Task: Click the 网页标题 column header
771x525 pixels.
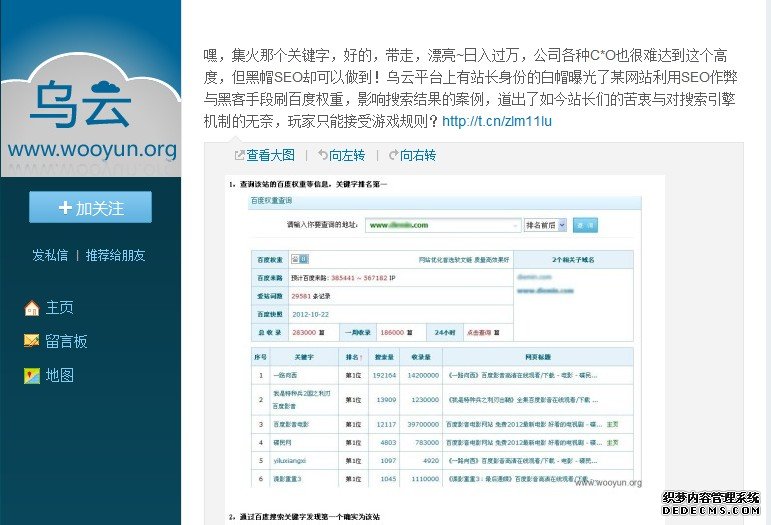Action: (538, 357)
